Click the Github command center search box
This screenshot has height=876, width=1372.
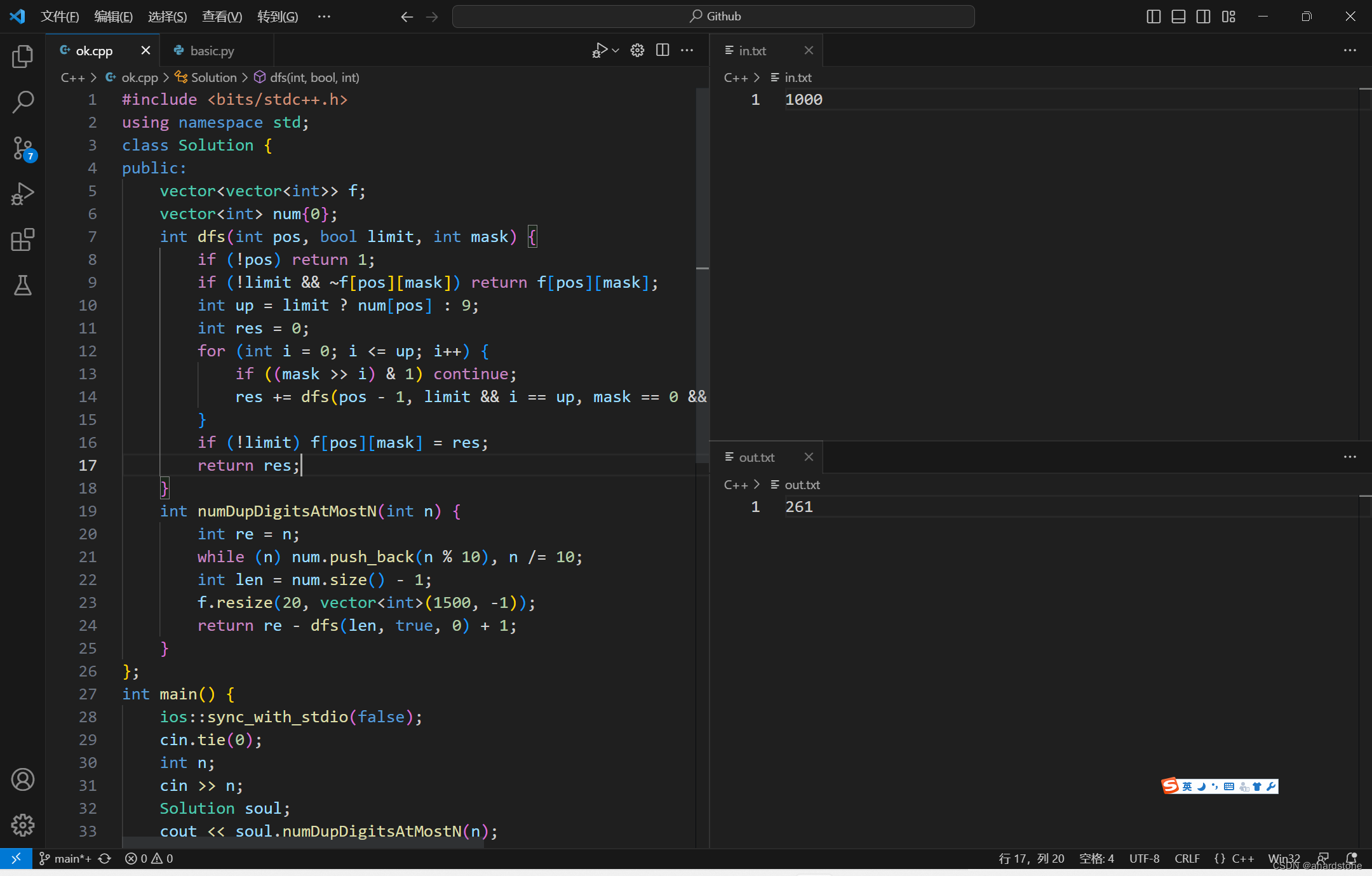(713, 17)
